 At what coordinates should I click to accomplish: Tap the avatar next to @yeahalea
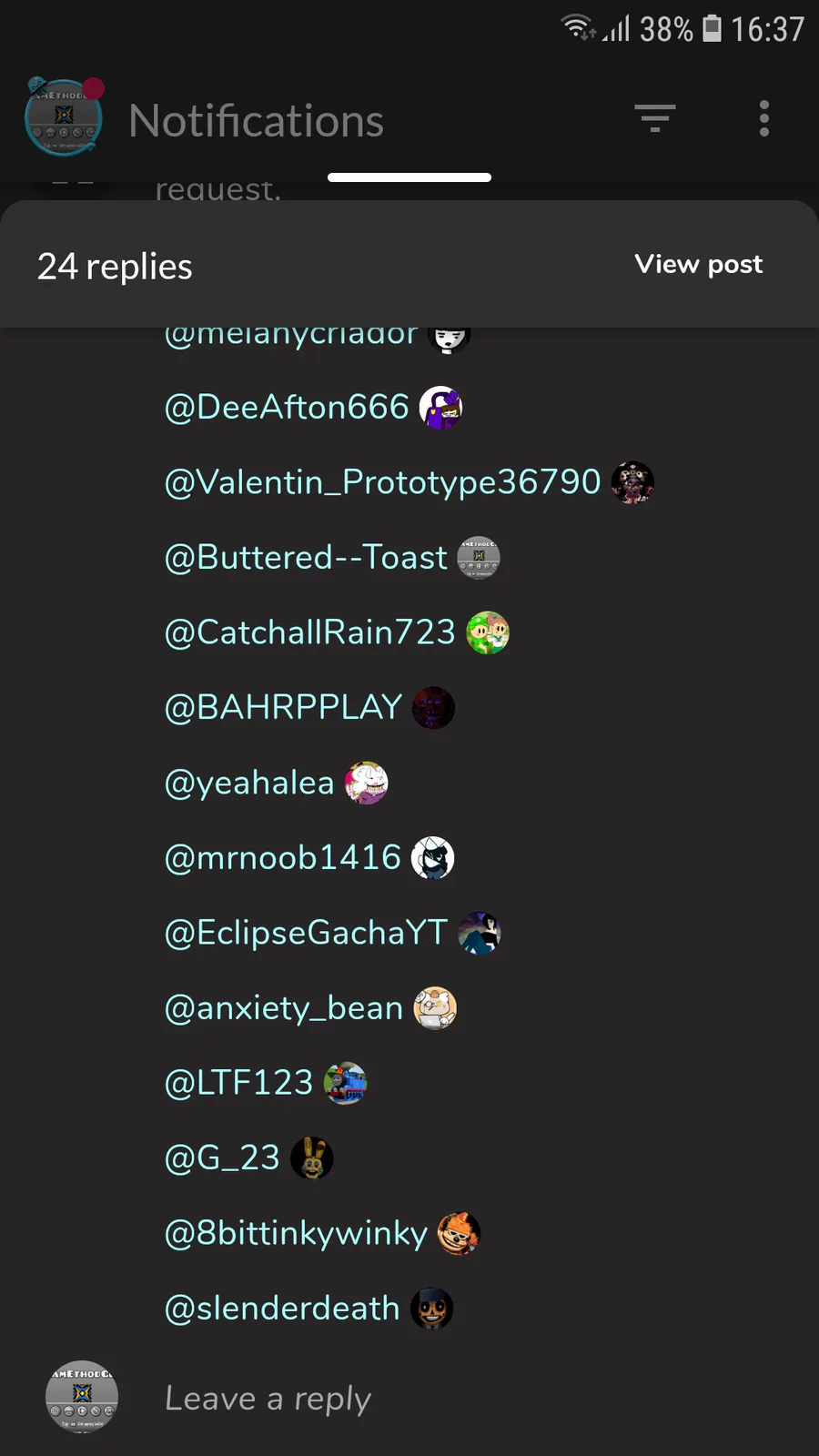(x=367, y=783)
